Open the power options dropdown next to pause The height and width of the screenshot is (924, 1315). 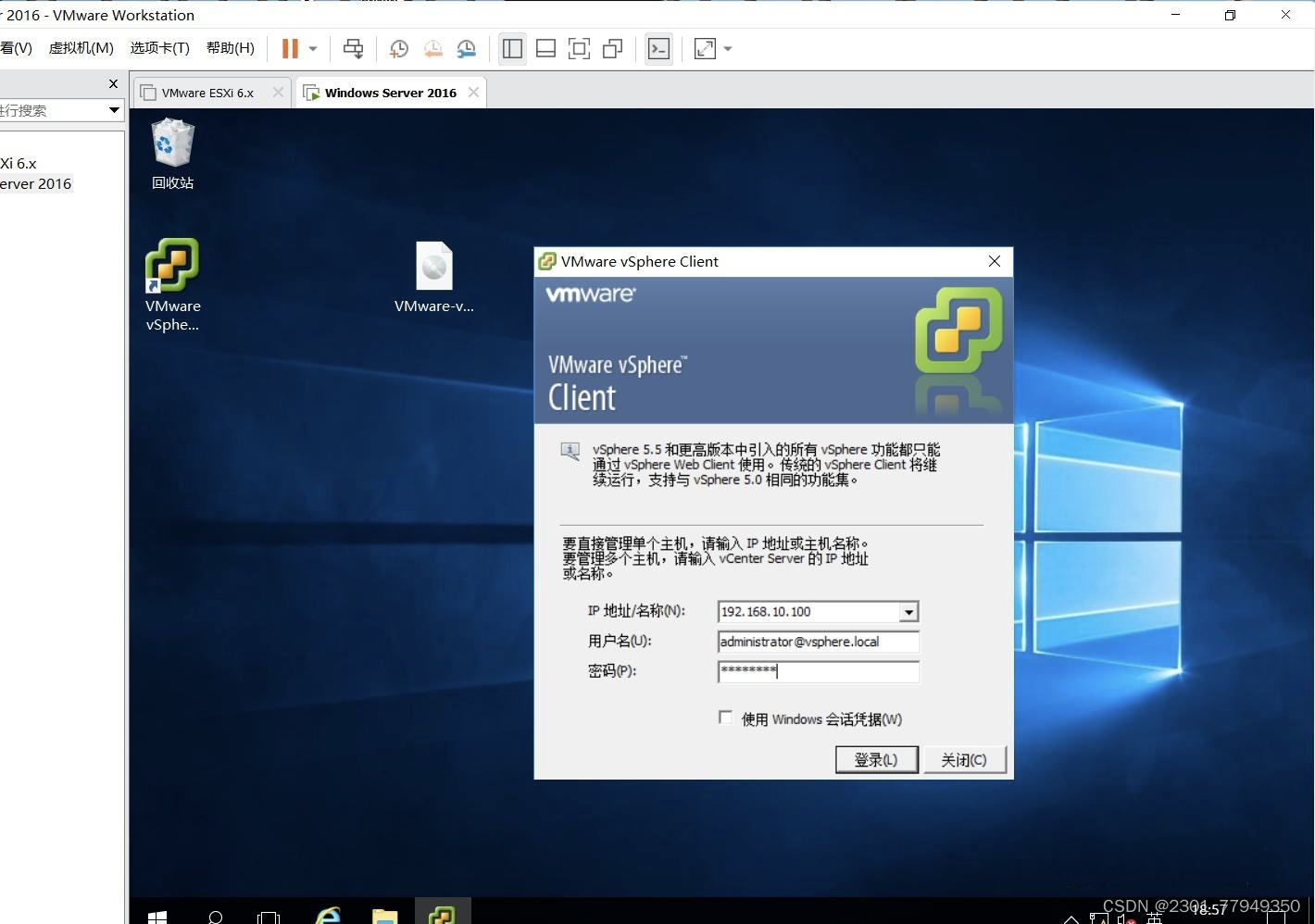click(x=313, y=49)
